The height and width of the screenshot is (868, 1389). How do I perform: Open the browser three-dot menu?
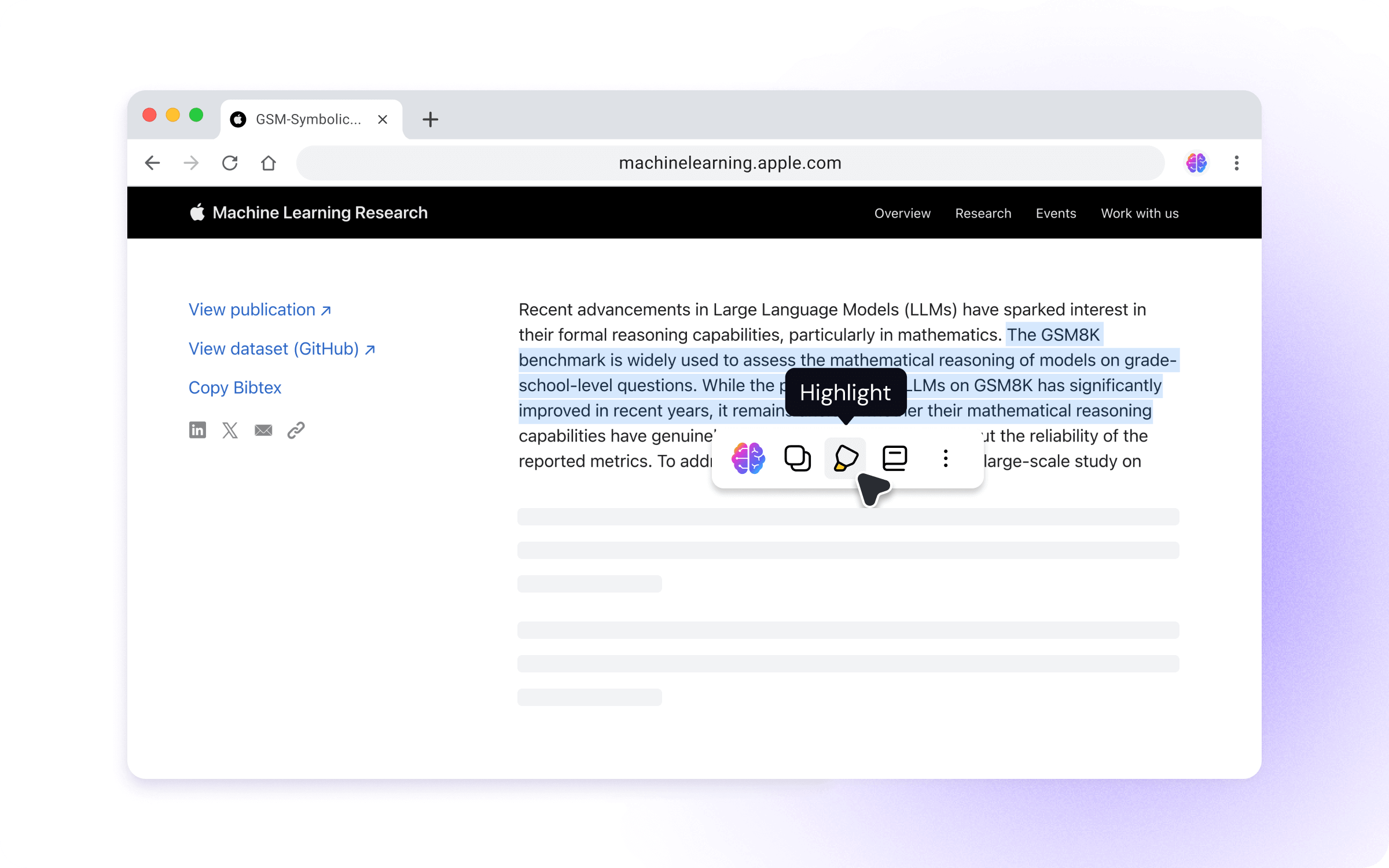1237,163
